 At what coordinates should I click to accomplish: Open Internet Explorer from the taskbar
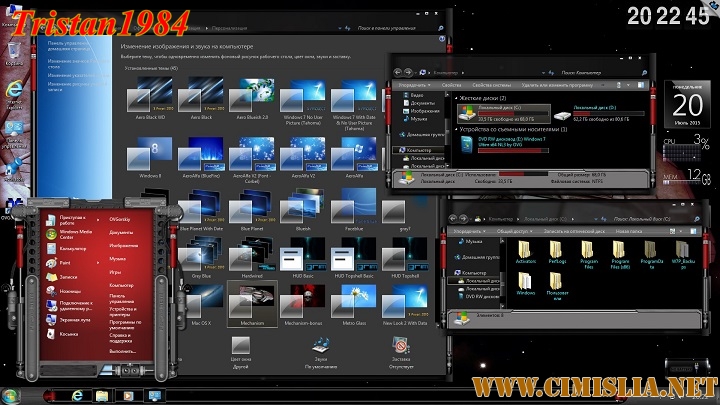coord(78,395)
